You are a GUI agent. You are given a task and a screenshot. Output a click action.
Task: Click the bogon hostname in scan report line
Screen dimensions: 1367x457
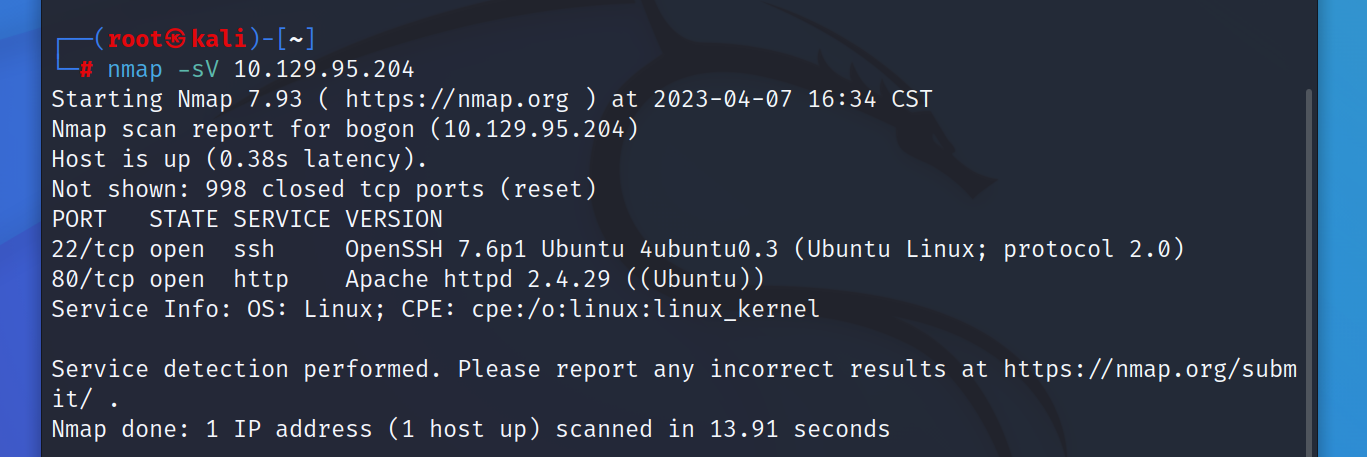[379, 129]
